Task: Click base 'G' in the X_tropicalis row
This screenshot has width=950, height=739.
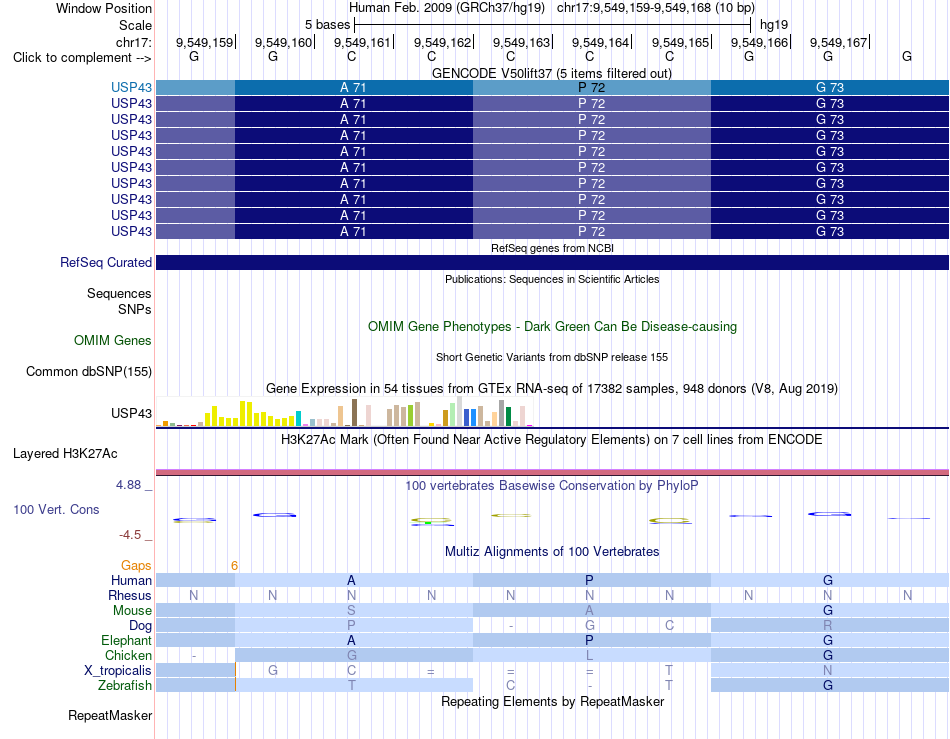Action: point(273,671)
